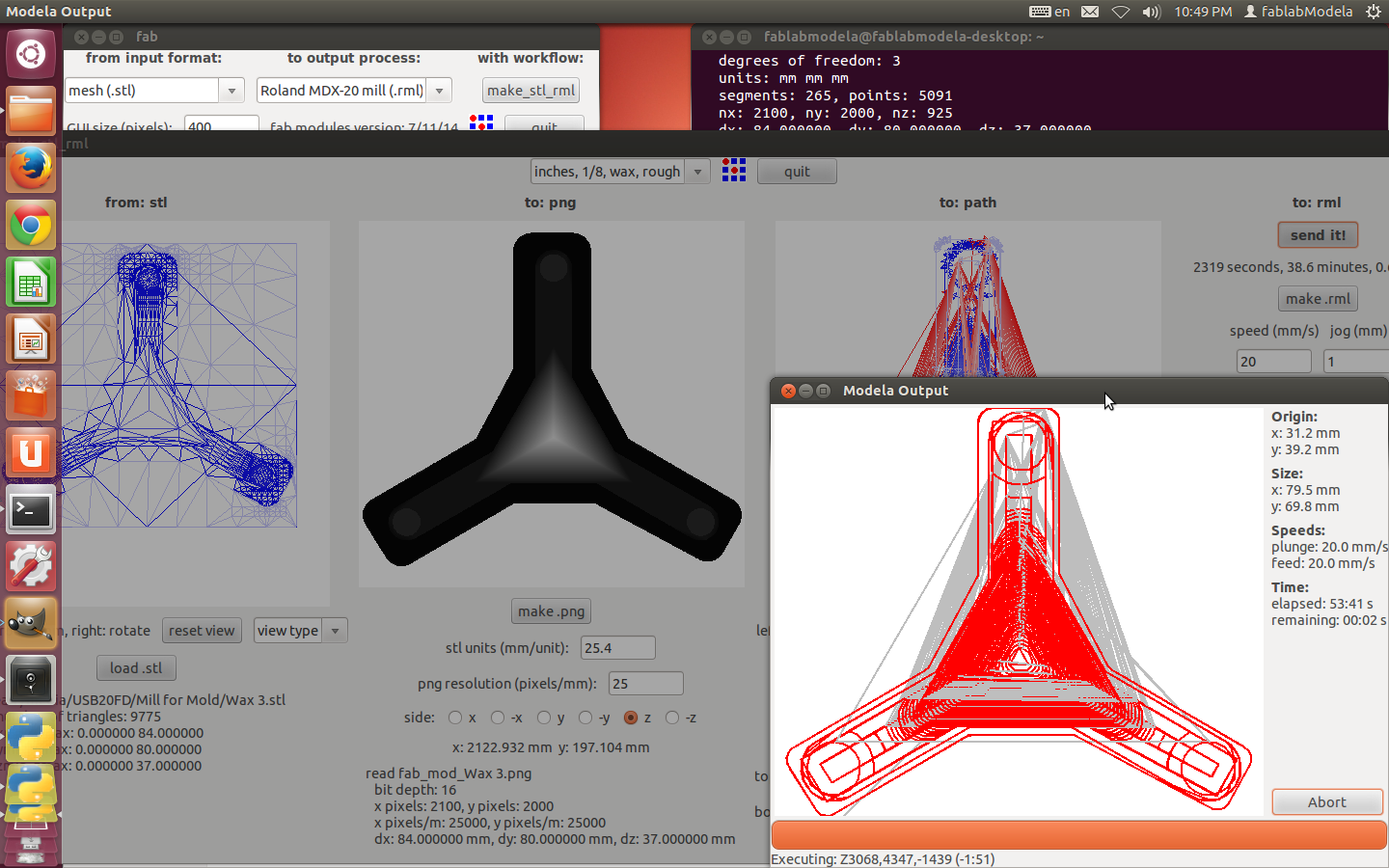Click the red toolpath preview in Modela Output
This screenshot has height=868, width=1389.
[1018, 611]
